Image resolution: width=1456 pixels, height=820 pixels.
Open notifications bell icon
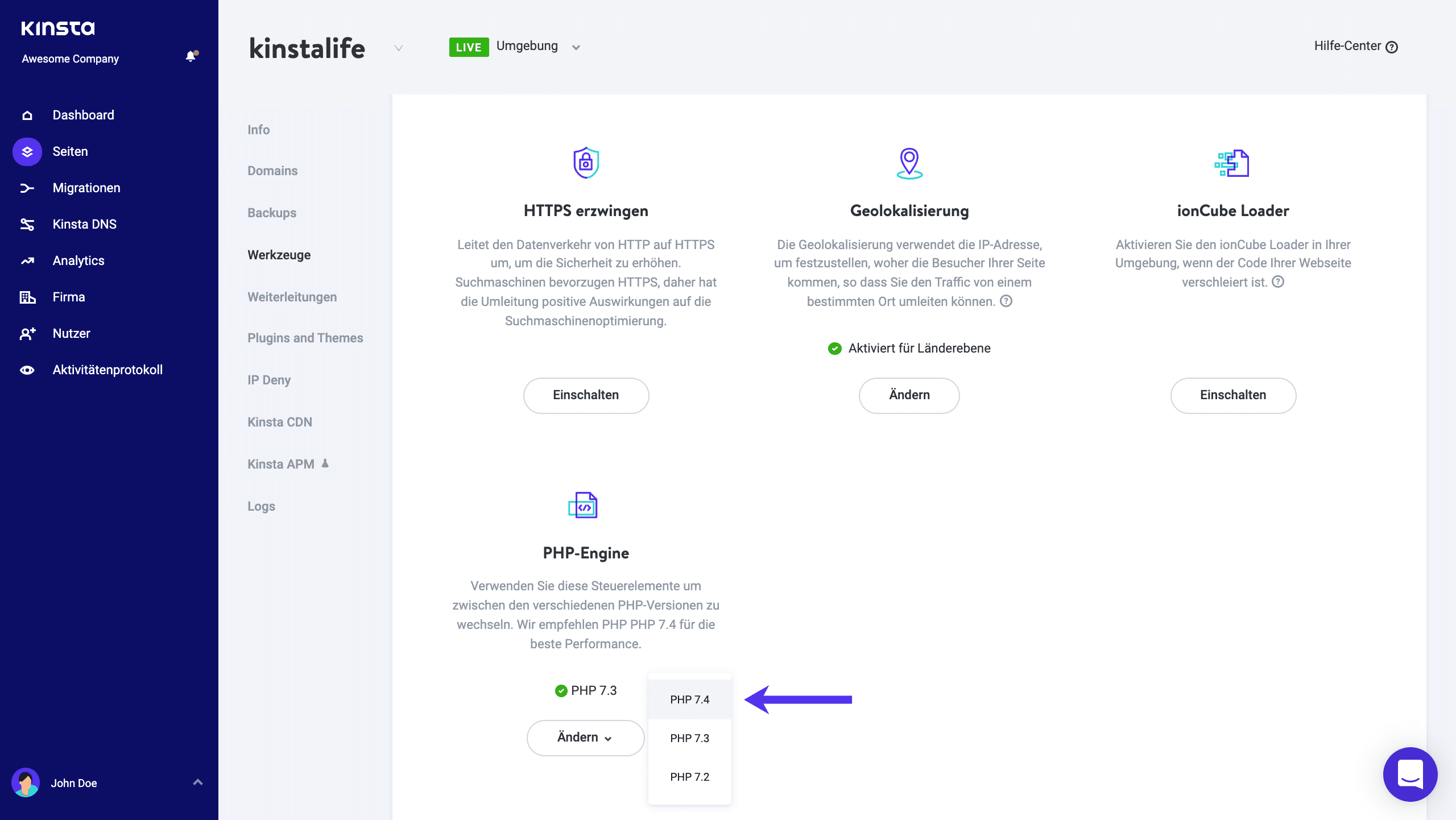pos(192,56)
